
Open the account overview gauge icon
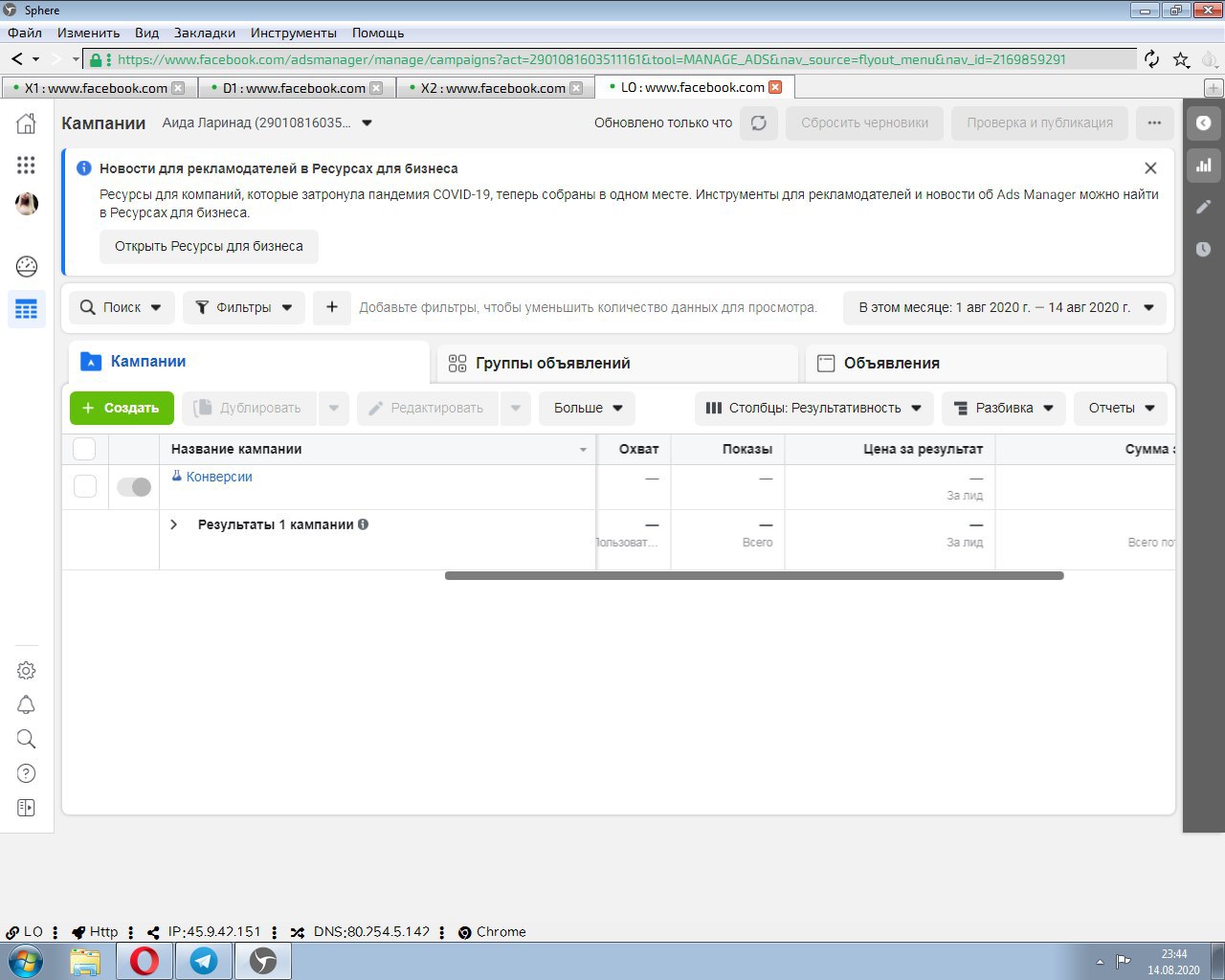(27, 266)
